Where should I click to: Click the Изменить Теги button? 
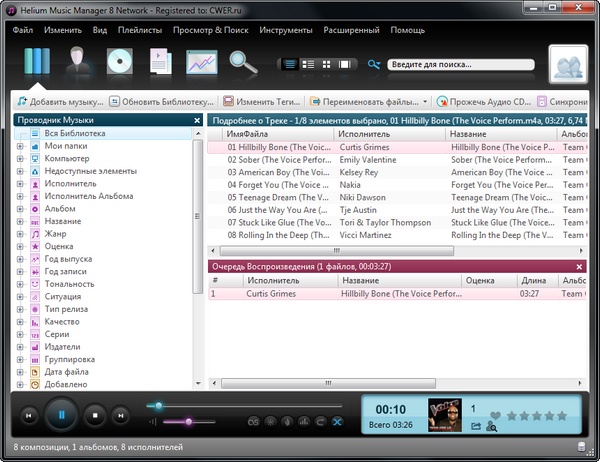pos(262,102)
